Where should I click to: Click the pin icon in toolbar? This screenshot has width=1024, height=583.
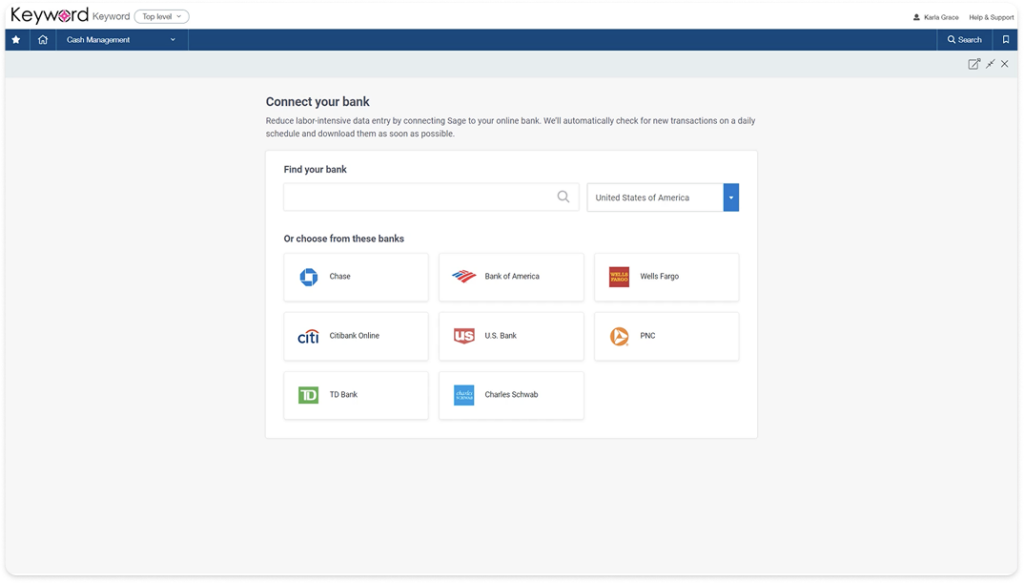(x=991, y=64)
